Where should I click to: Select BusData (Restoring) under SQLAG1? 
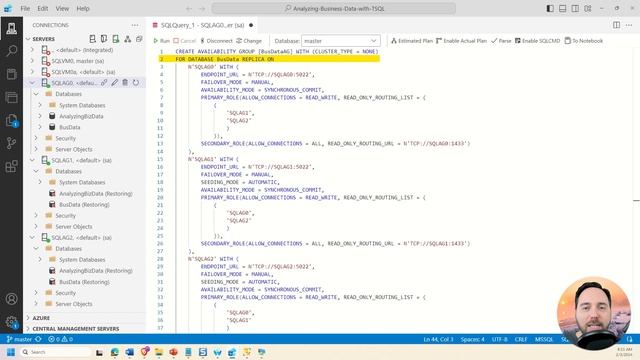[x=84, y=204]
